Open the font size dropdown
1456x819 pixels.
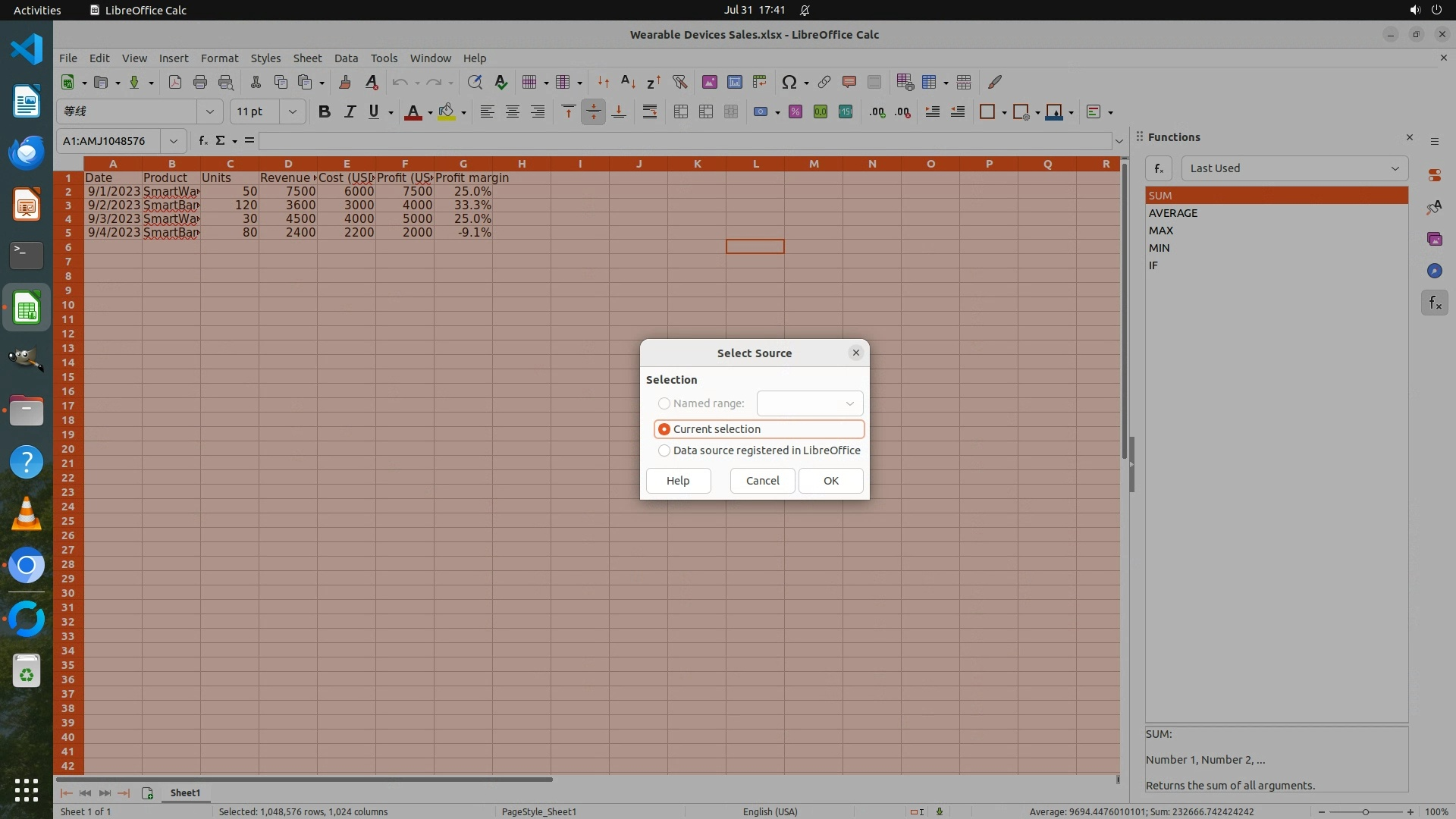tap(292, 112)
